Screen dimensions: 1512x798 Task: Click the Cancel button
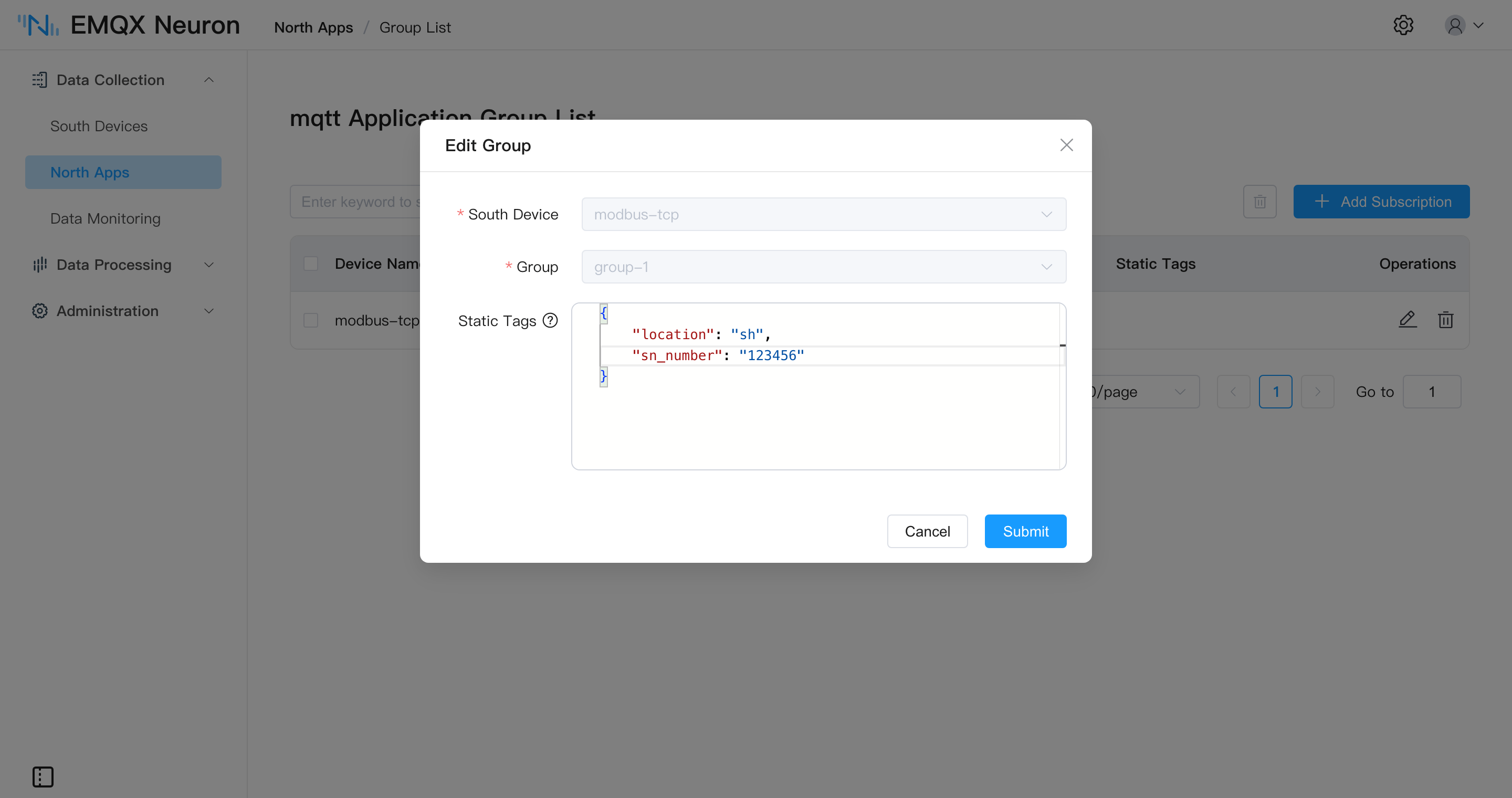click(927, 531)
